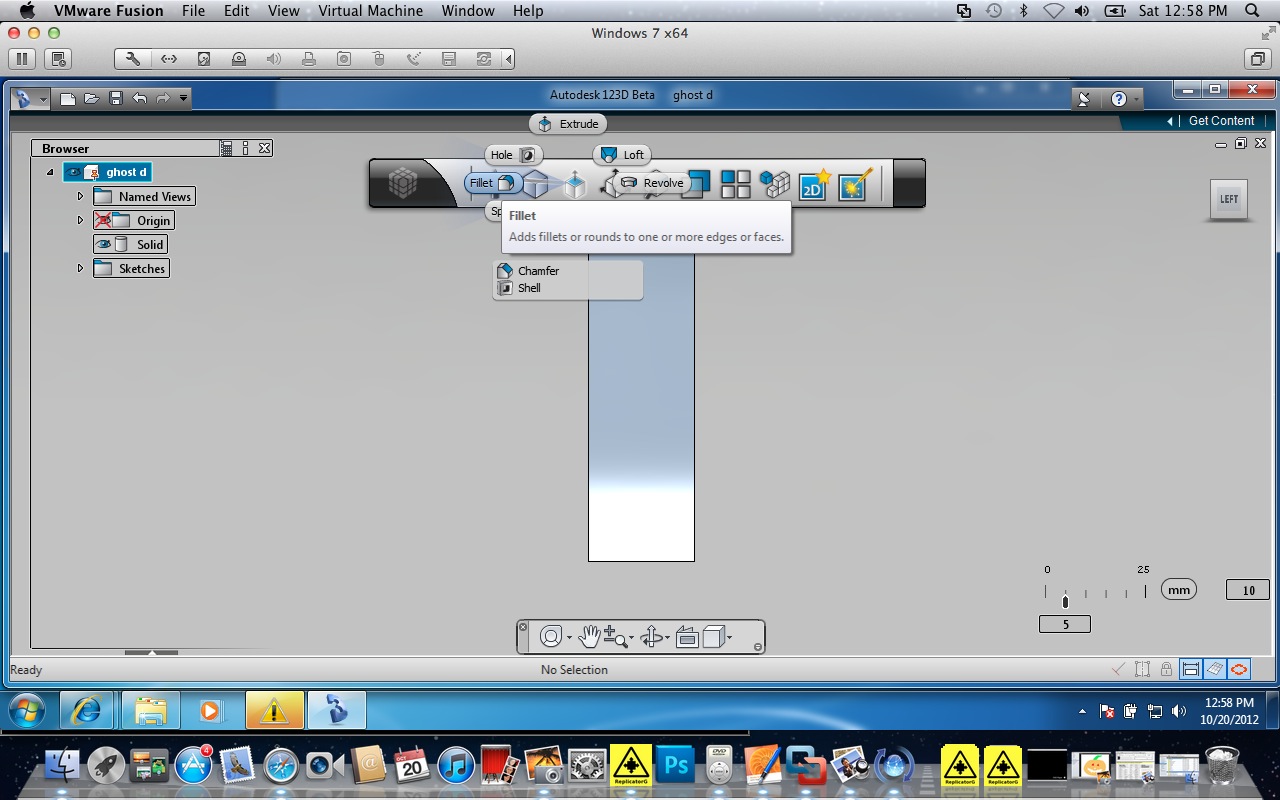
Task: Open navigation wheel dropdown arrow
Action: coord(569,638)
